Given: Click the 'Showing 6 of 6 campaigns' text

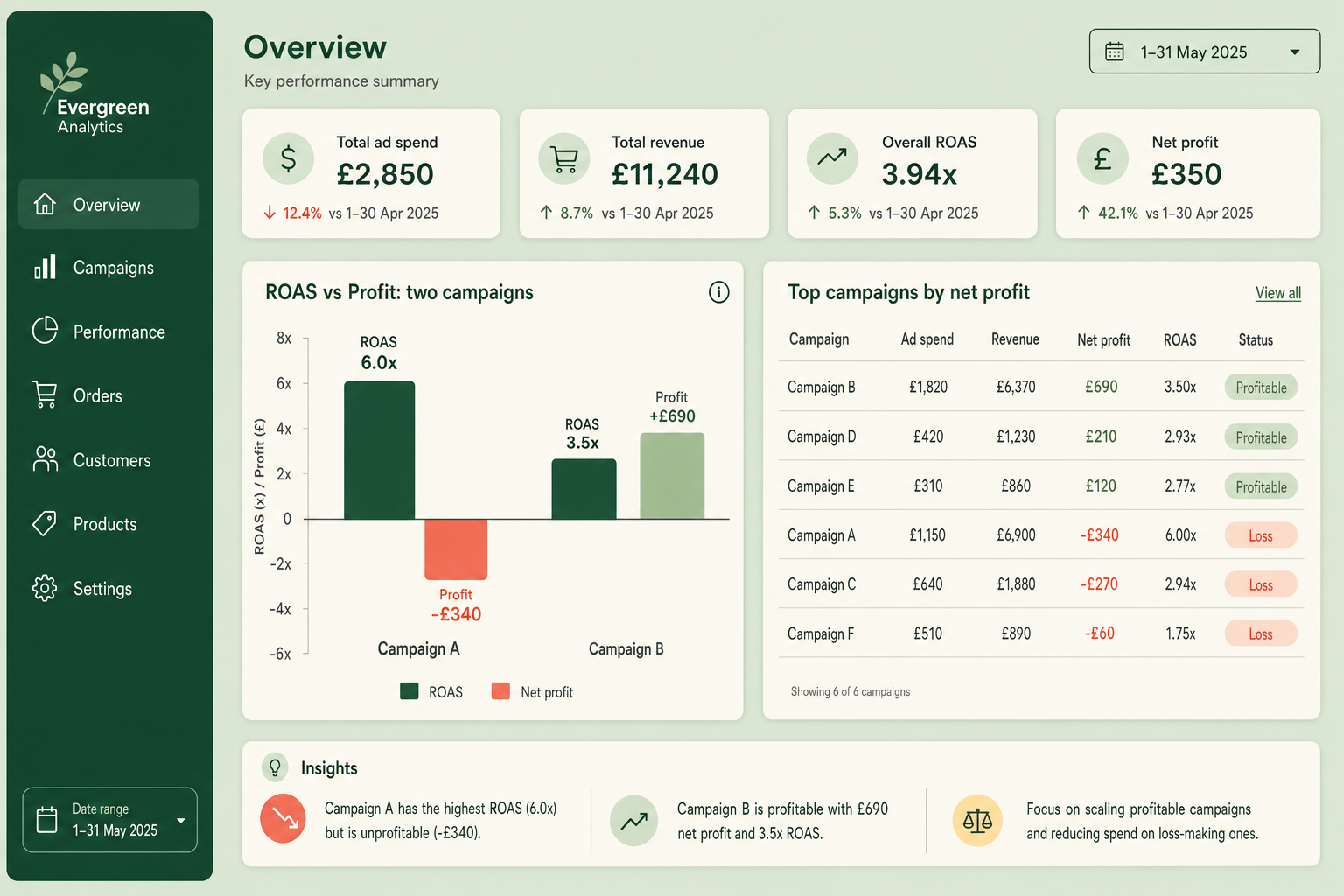Looking at the screenshot, I should coord(850,691).
